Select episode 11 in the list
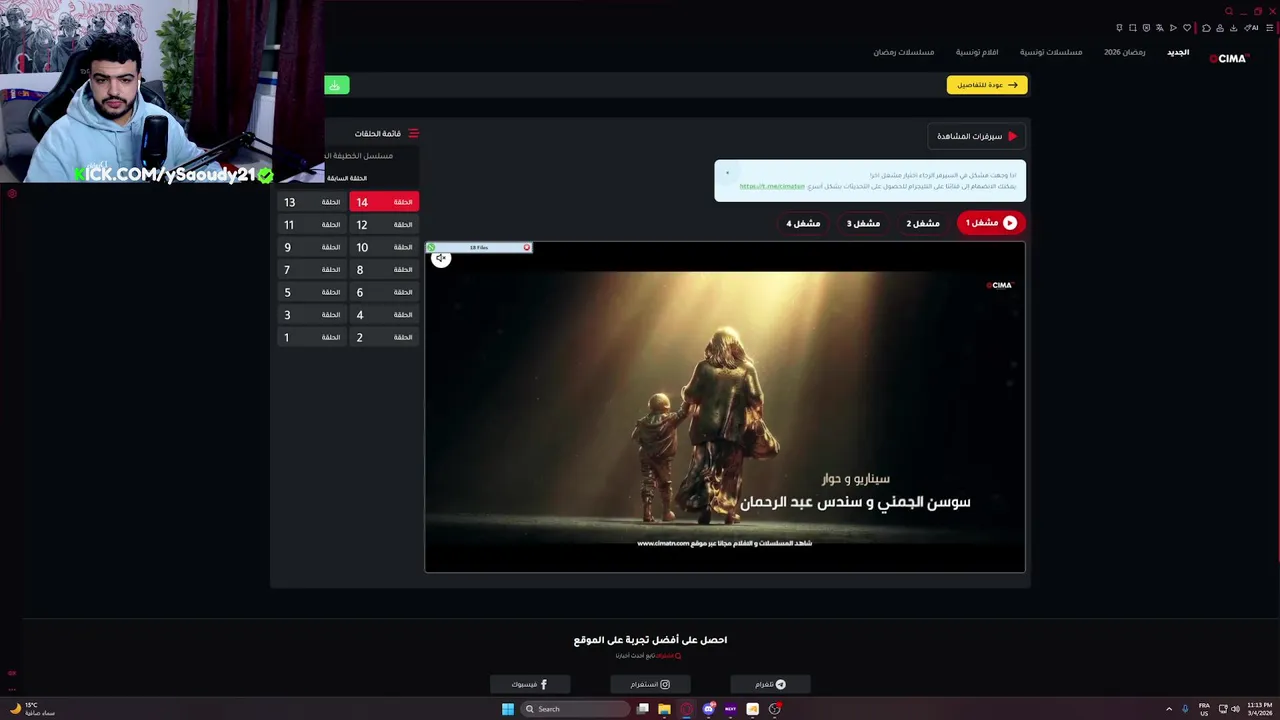This screenshot has height=720, width=1280. [x=312, y=225]
